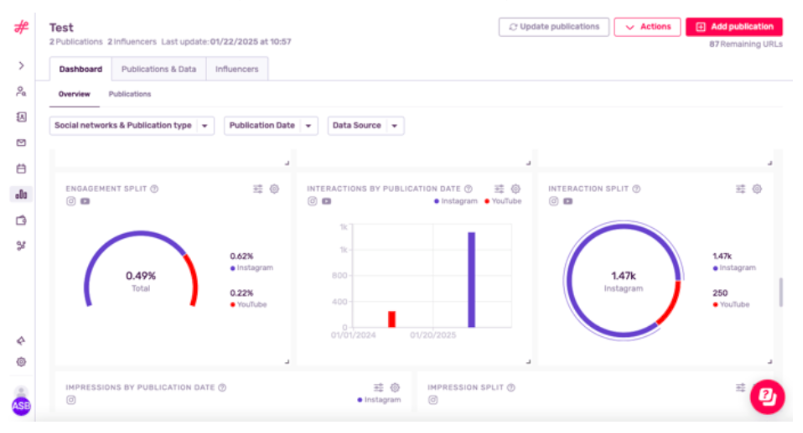Click YouTube legend in Interactions by Publication Date chart

pyautogui.click(x=503, y=201)
